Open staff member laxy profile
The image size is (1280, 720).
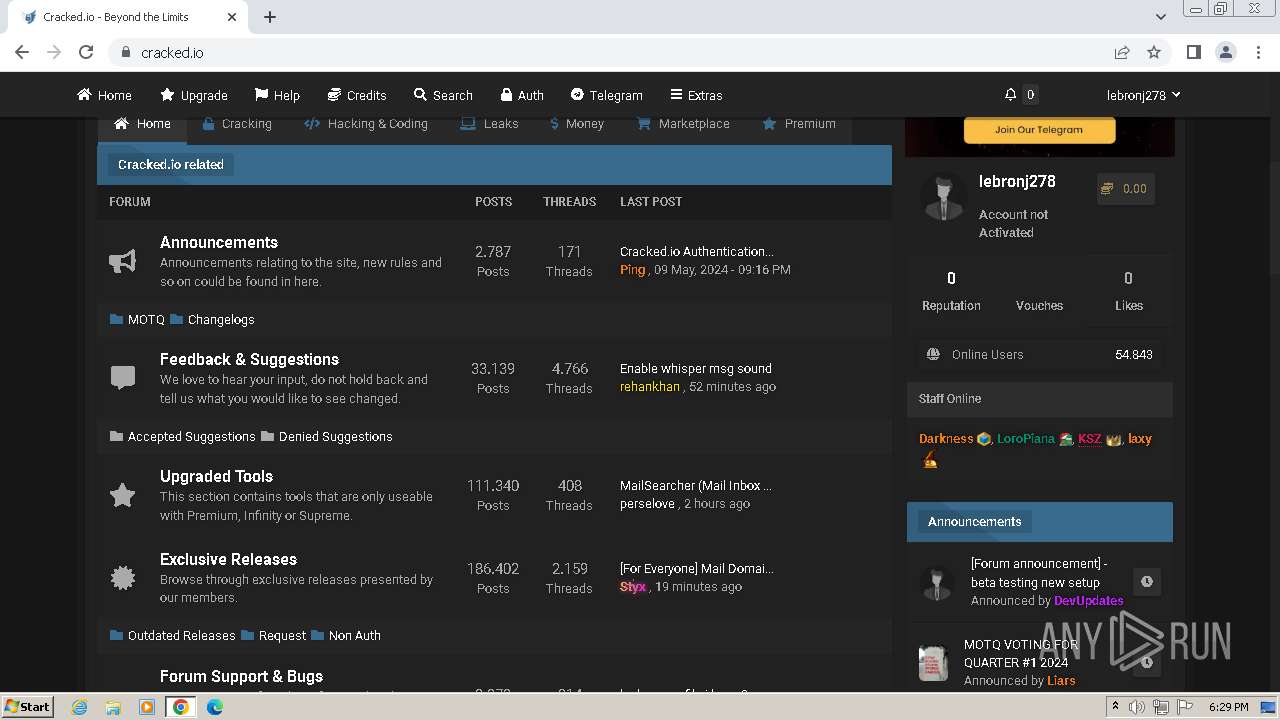[1140, 438]
